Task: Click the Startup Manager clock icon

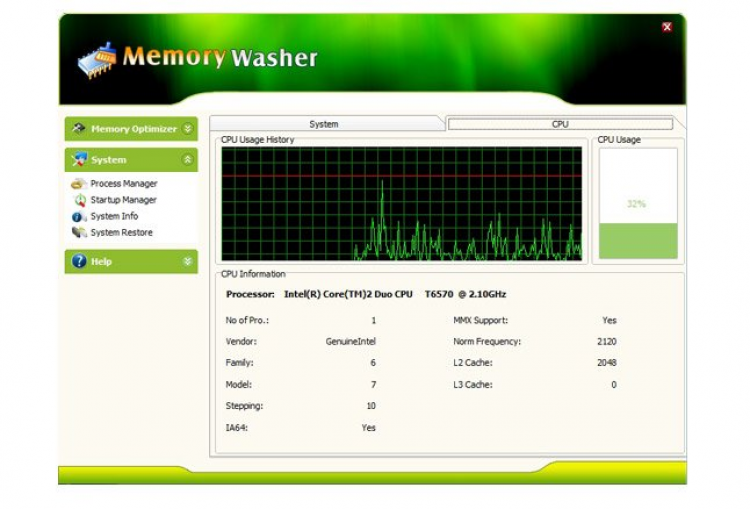Action: 80,200
